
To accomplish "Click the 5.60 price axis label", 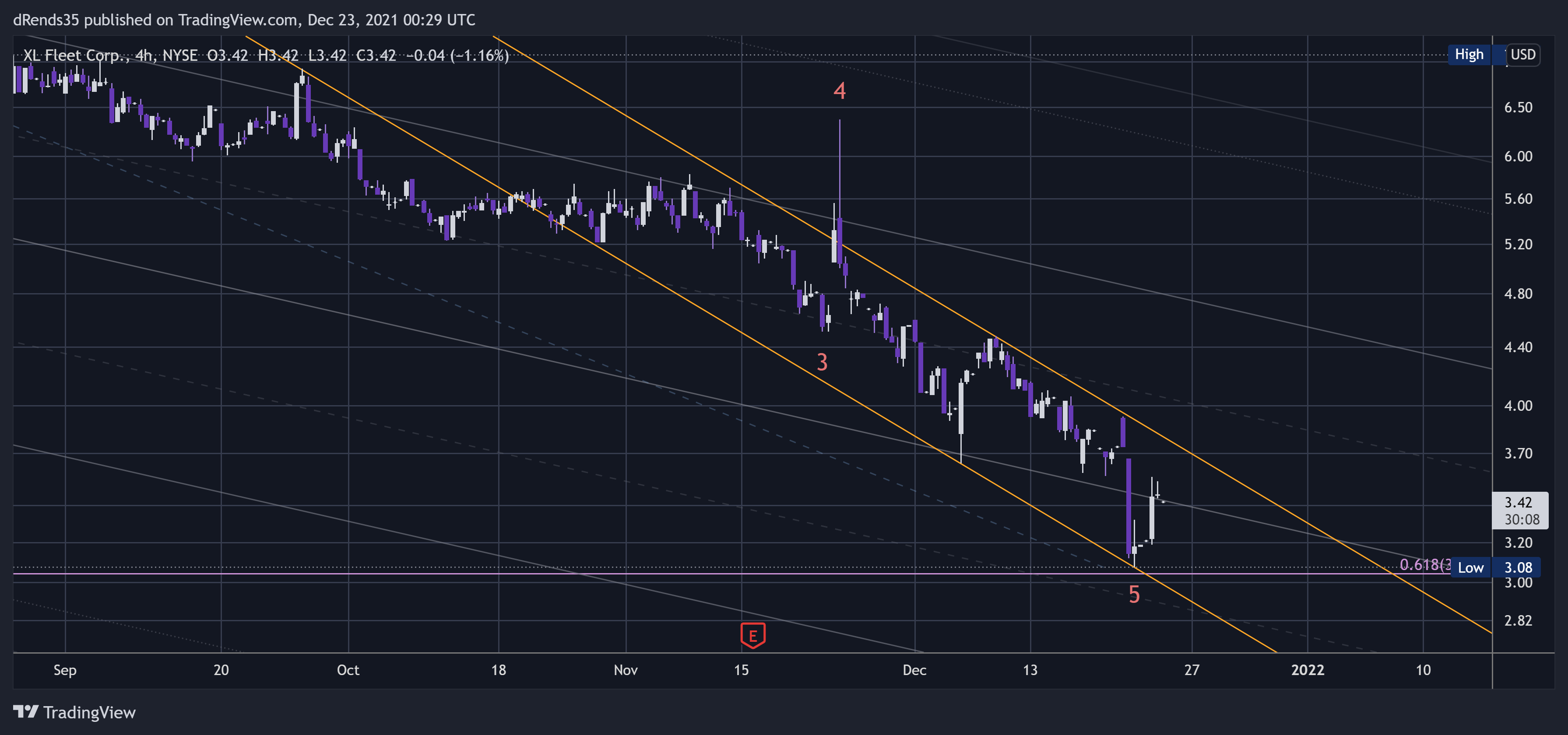I will [1518, 199].
